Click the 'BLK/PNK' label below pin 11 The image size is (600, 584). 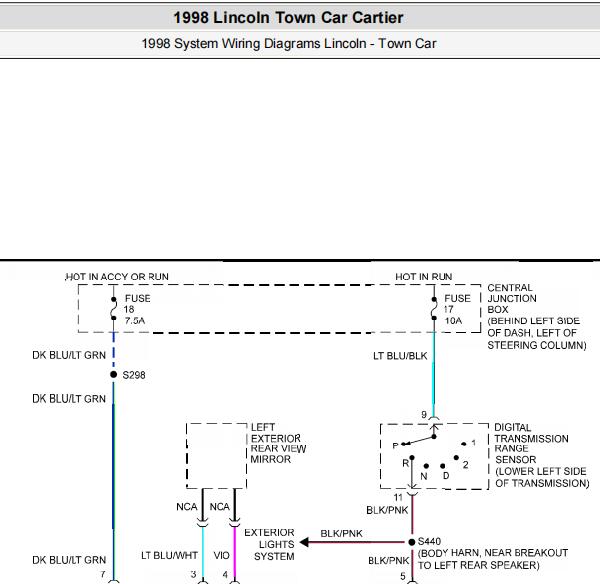[x=387, y=510]
